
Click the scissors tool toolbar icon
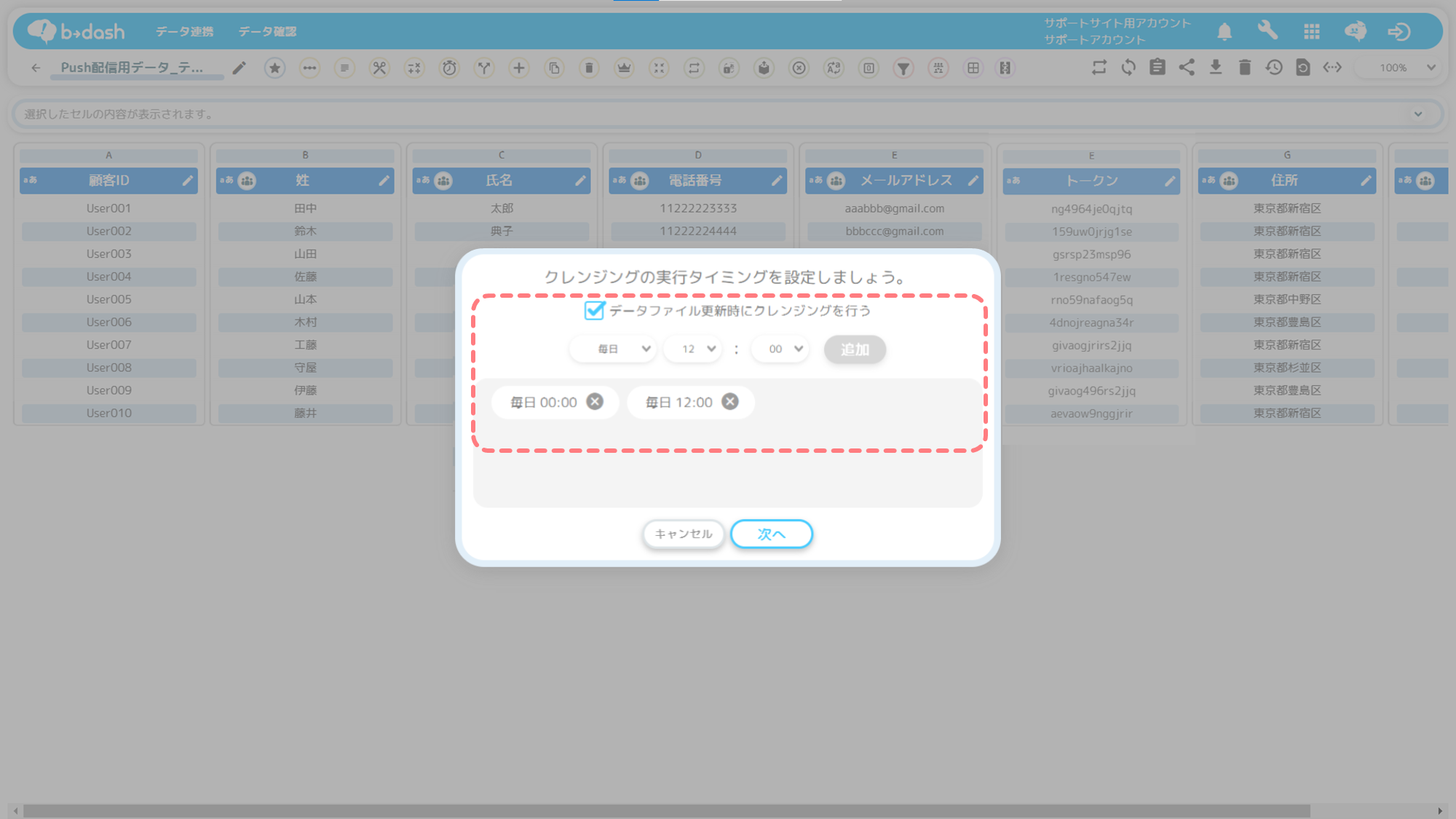(379, 68)
